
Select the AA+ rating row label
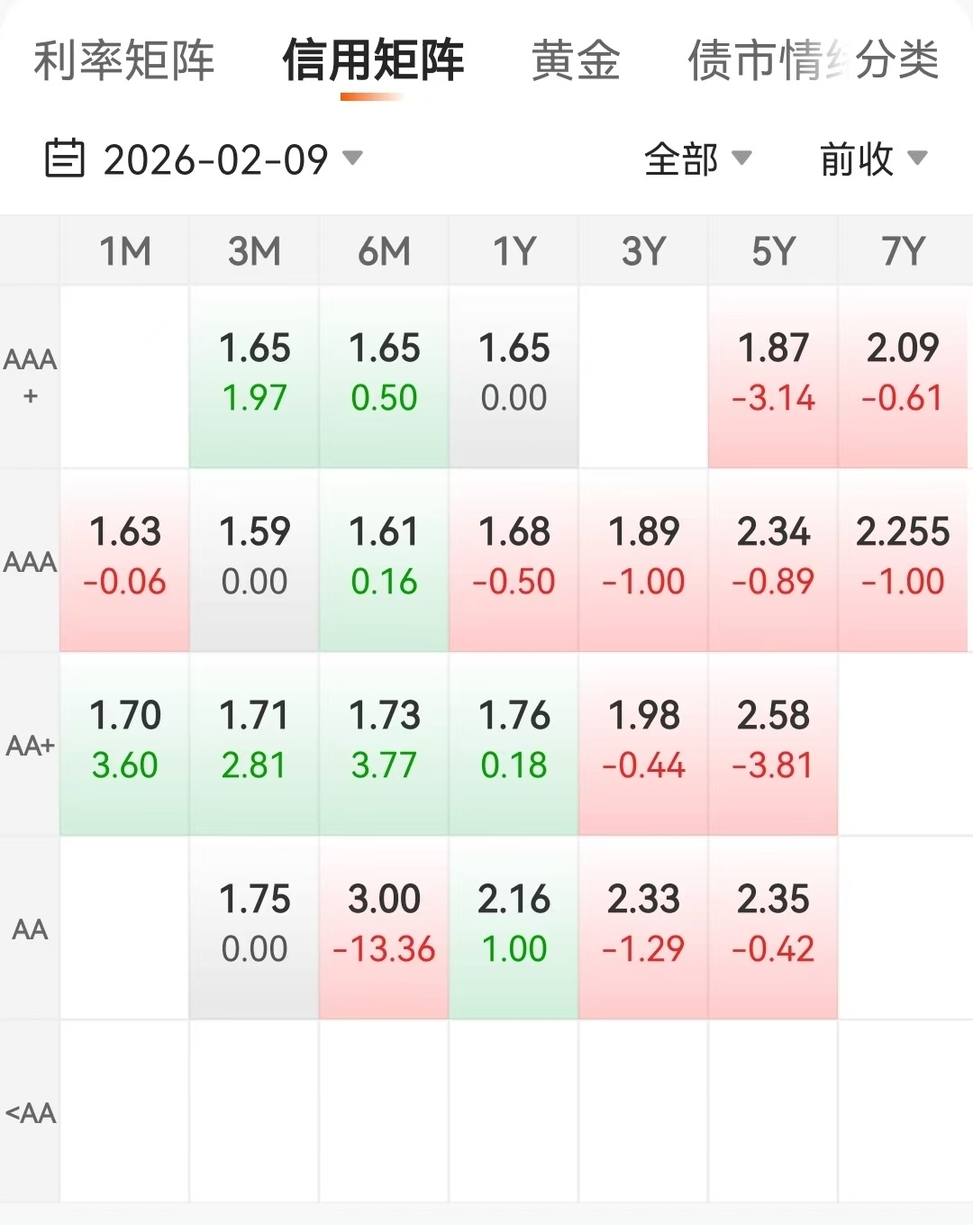30,746
